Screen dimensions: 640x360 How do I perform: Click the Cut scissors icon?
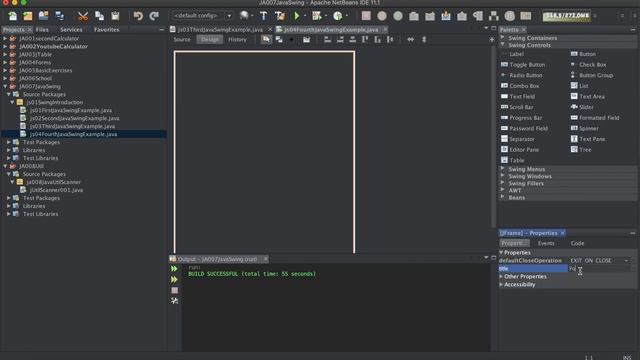[83, 16]
